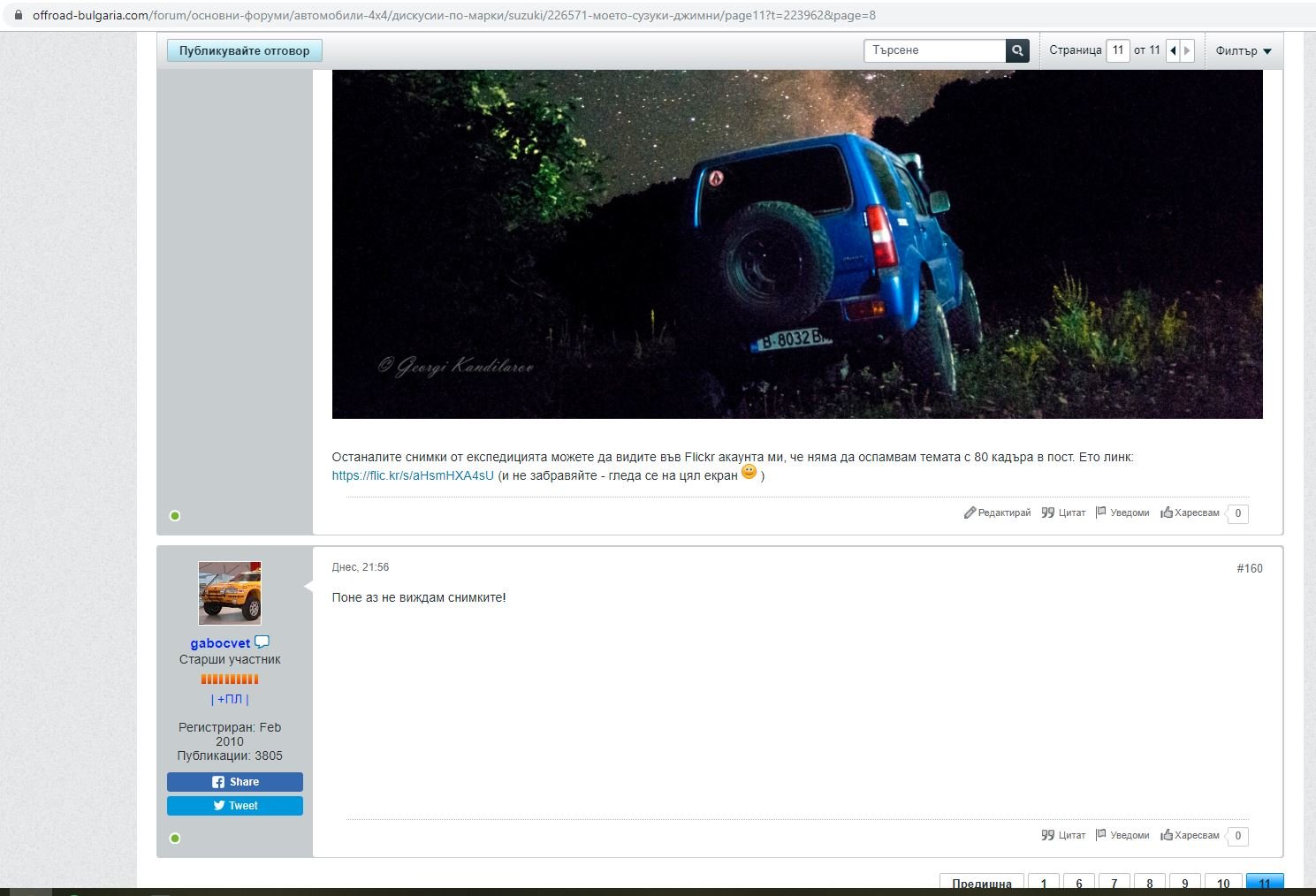Click like count on post #160
This screenshot has width=1316, height=896.
coord(1237,836)
